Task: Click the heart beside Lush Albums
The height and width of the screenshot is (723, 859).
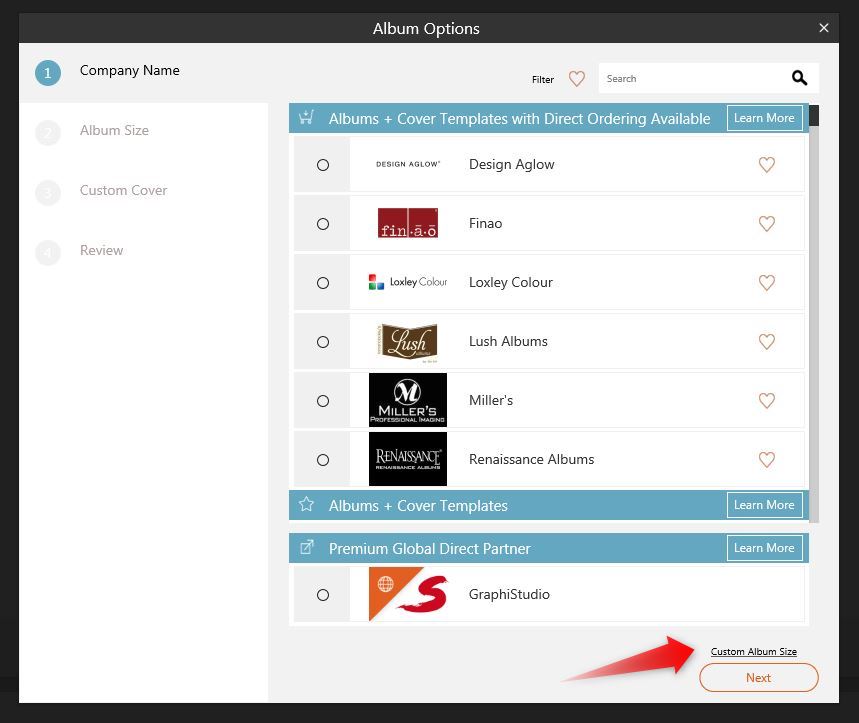Action: pyautogui.click(x=766, y=341)
